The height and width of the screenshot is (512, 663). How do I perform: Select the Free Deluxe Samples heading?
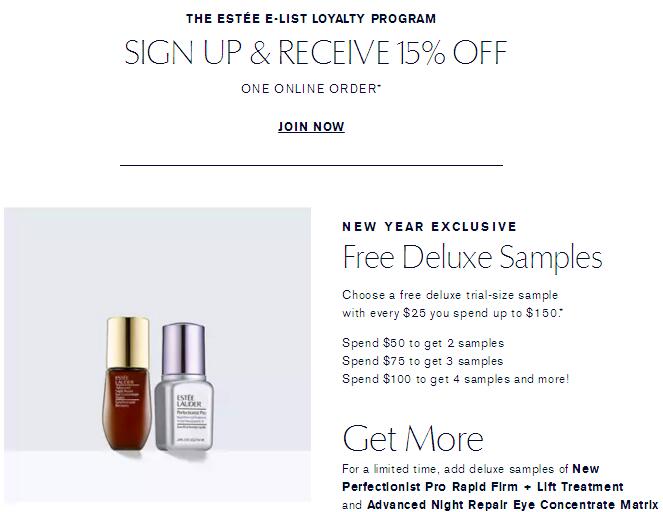[x=472, y=257]
